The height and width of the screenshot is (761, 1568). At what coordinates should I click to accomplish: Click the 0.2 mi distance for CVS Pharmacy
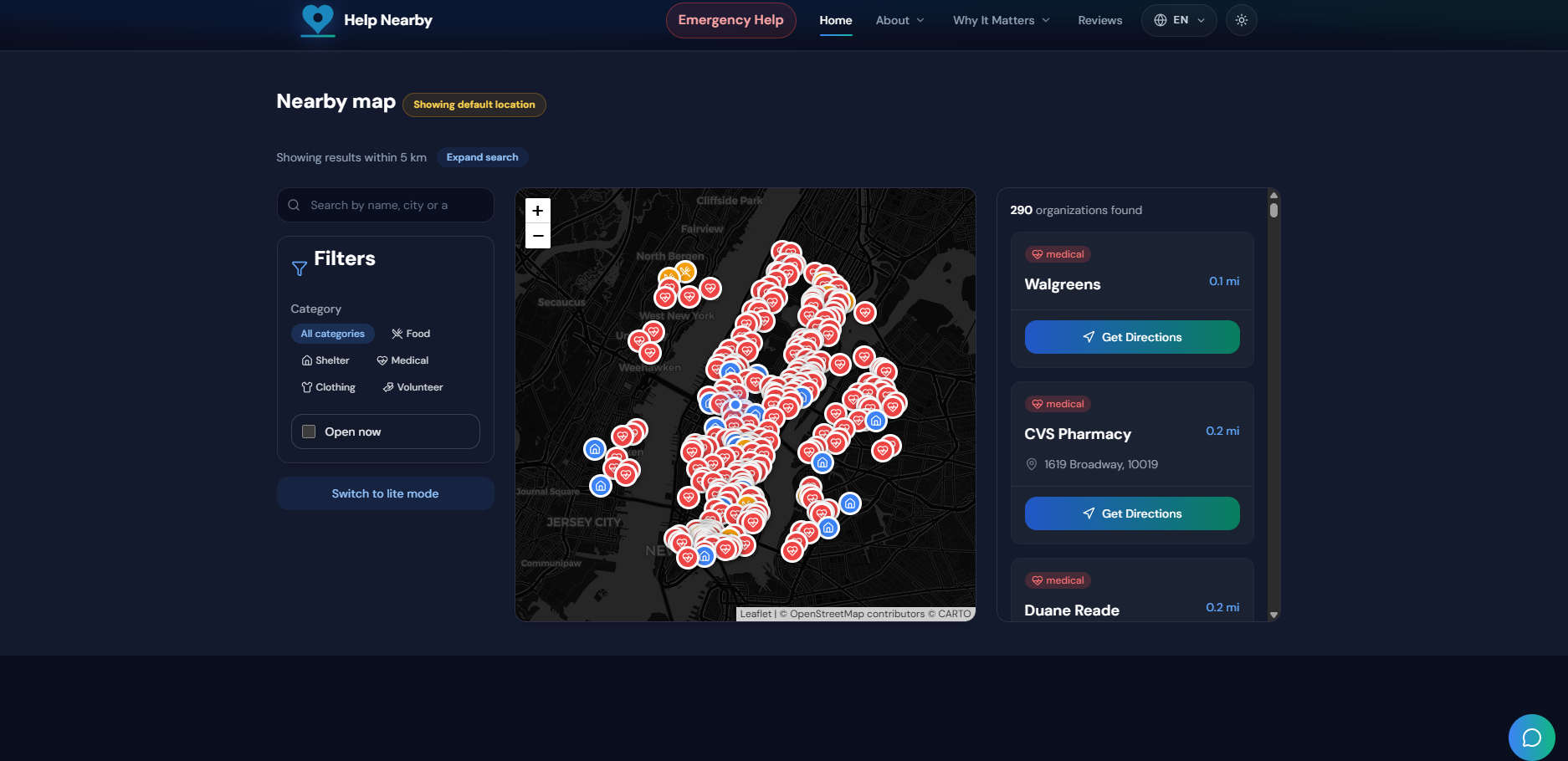point(1222,431)
